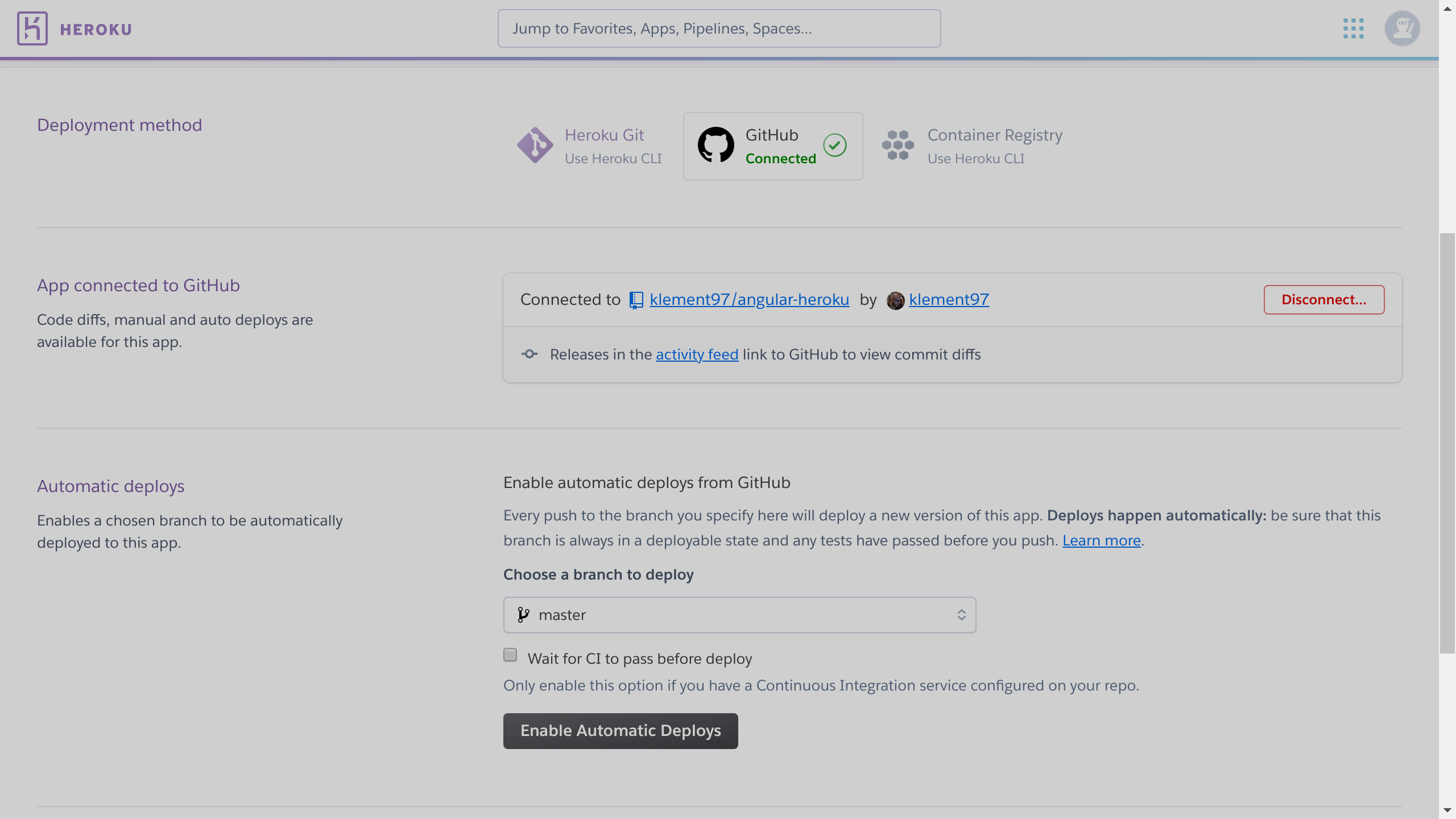Open the Learn more link
Viewport: 1456px width, 819px height.
point(1101,540)
